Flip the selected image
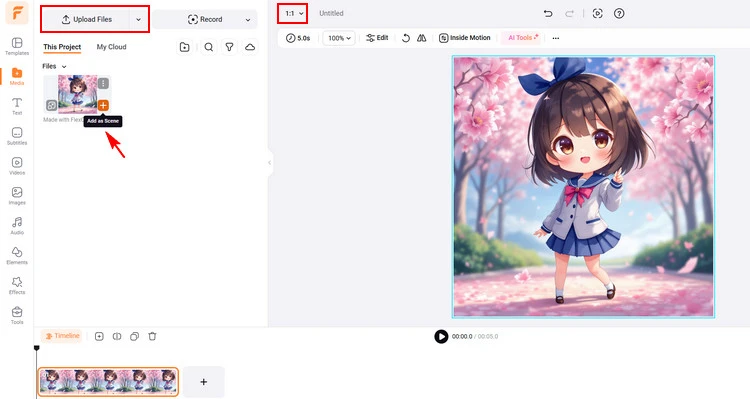The image size is (750, 399). coord(421,38)
